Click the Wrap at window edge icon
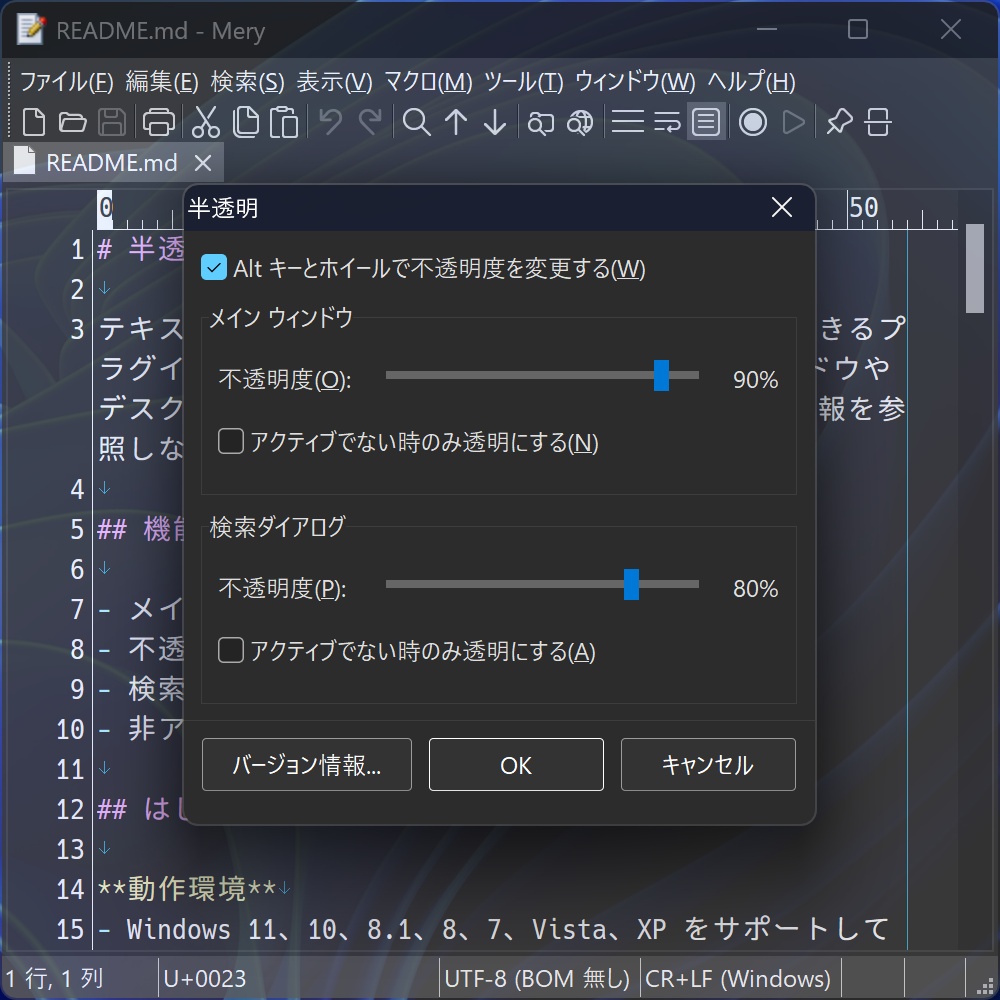Viewport: 1000px width, 1000px height. coord(706,122)
